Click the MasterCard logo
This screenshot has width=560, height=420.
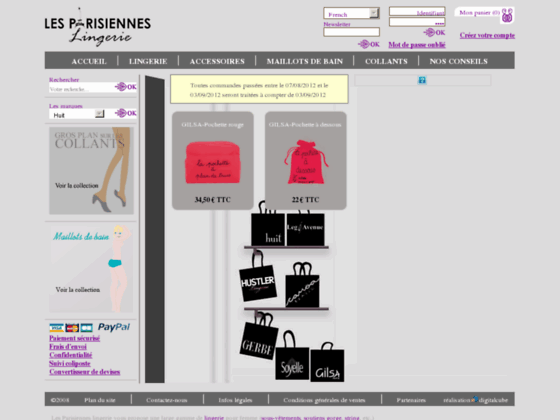click(x=72, y=328)
